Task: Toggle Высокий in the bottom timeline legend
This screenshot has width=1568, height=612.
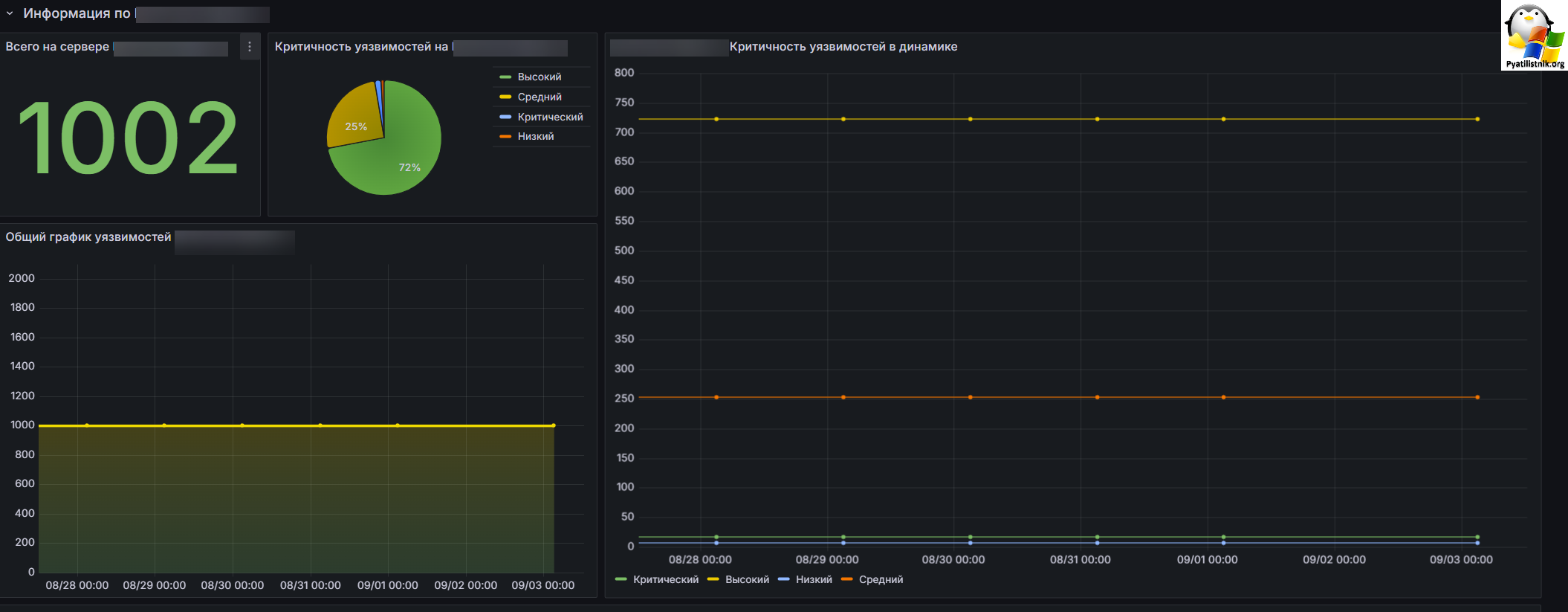Action: (746, 580)
